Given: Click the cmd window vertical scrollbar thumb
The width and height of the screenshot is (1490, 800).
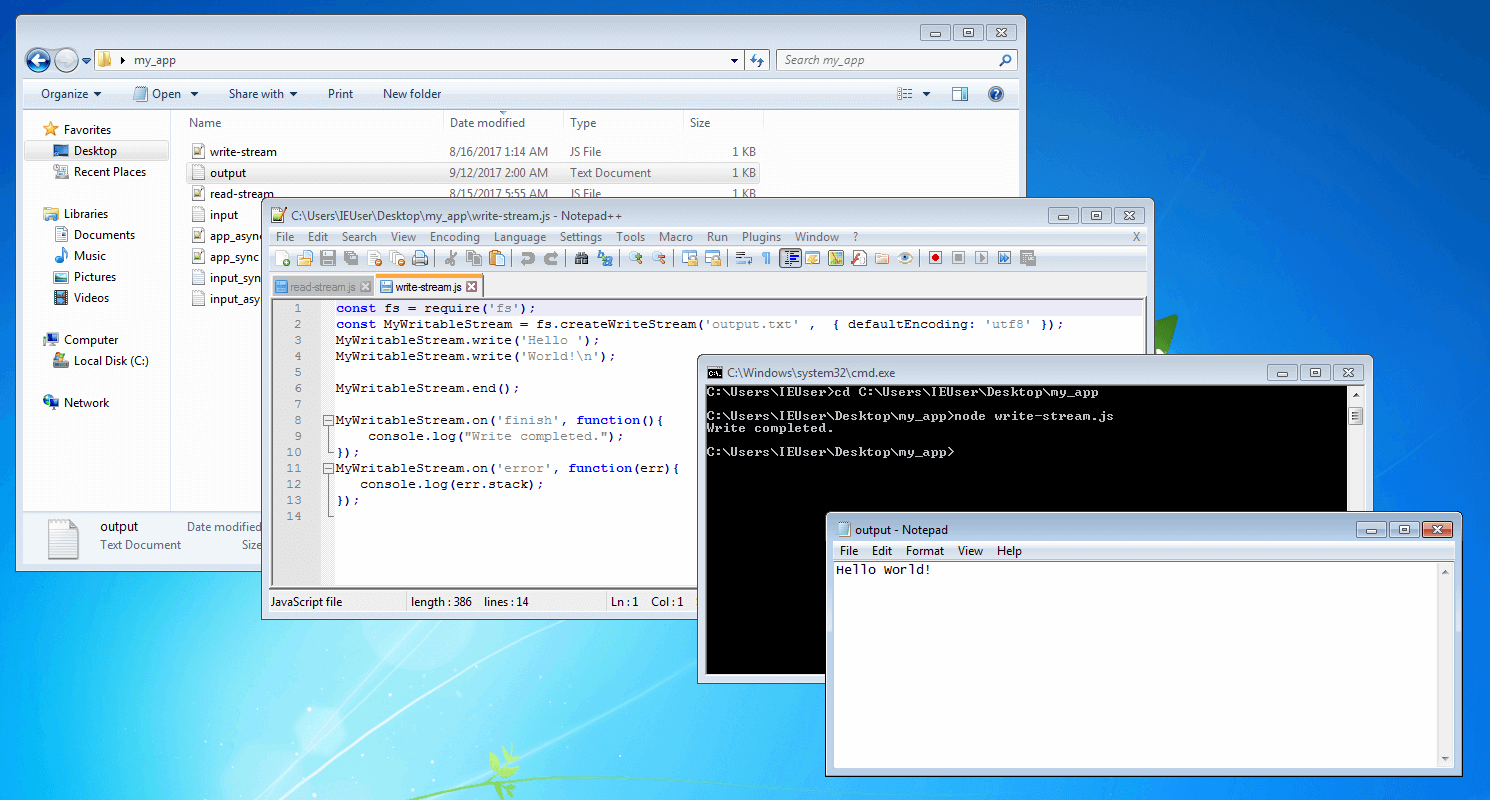Looking at the screenshot, I should [x=1355, y=416].
